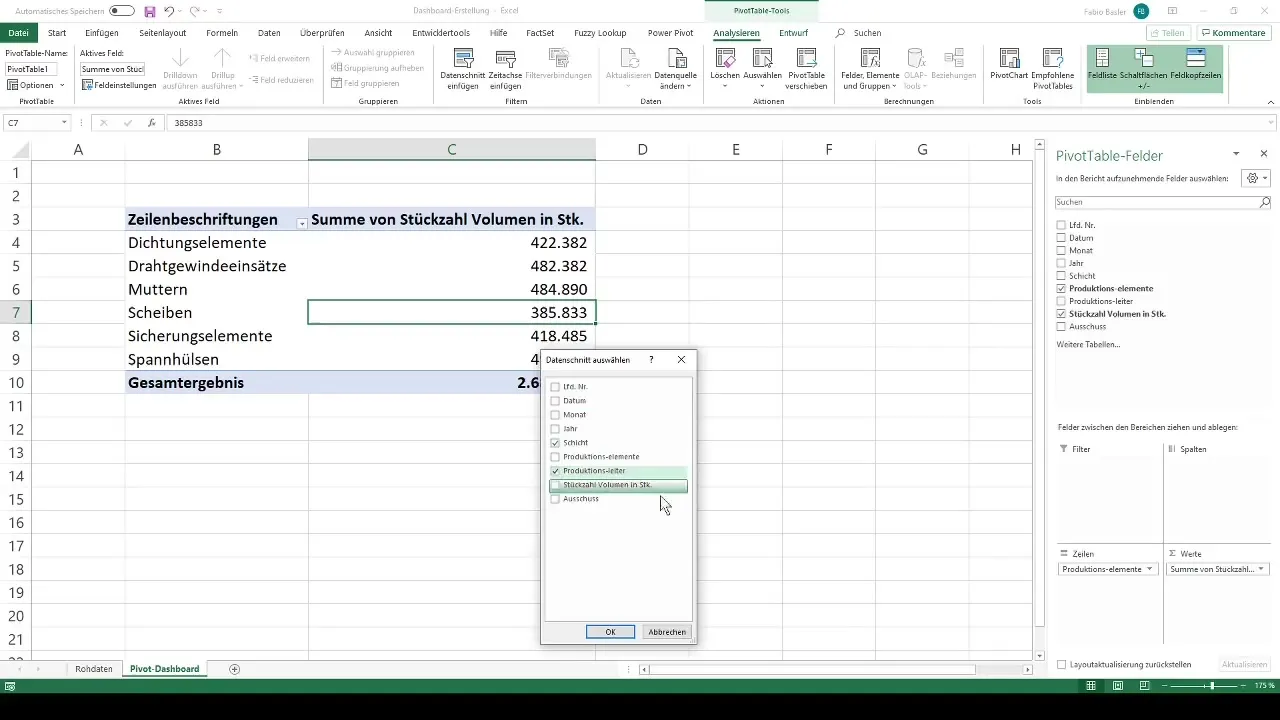Switch to the Einfügen ribbon tab
Screen dimensions: 1280x720
102,33
